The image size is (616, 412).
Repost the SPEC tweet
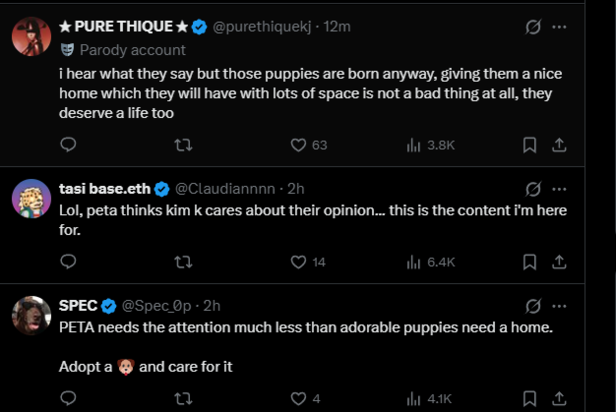tap(183, 398)
